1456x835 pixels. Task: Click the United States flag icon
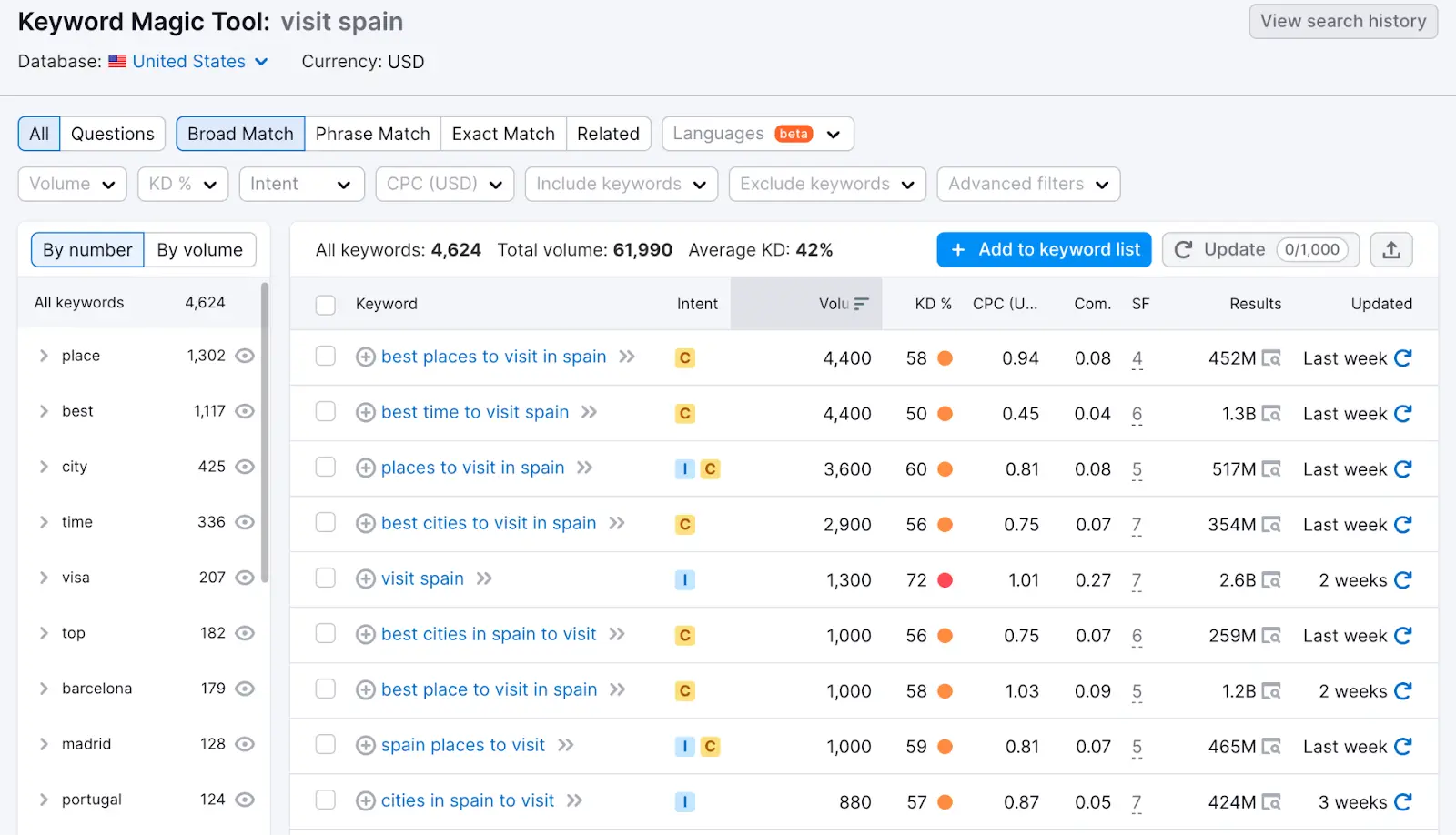click(x=116, y=61)
